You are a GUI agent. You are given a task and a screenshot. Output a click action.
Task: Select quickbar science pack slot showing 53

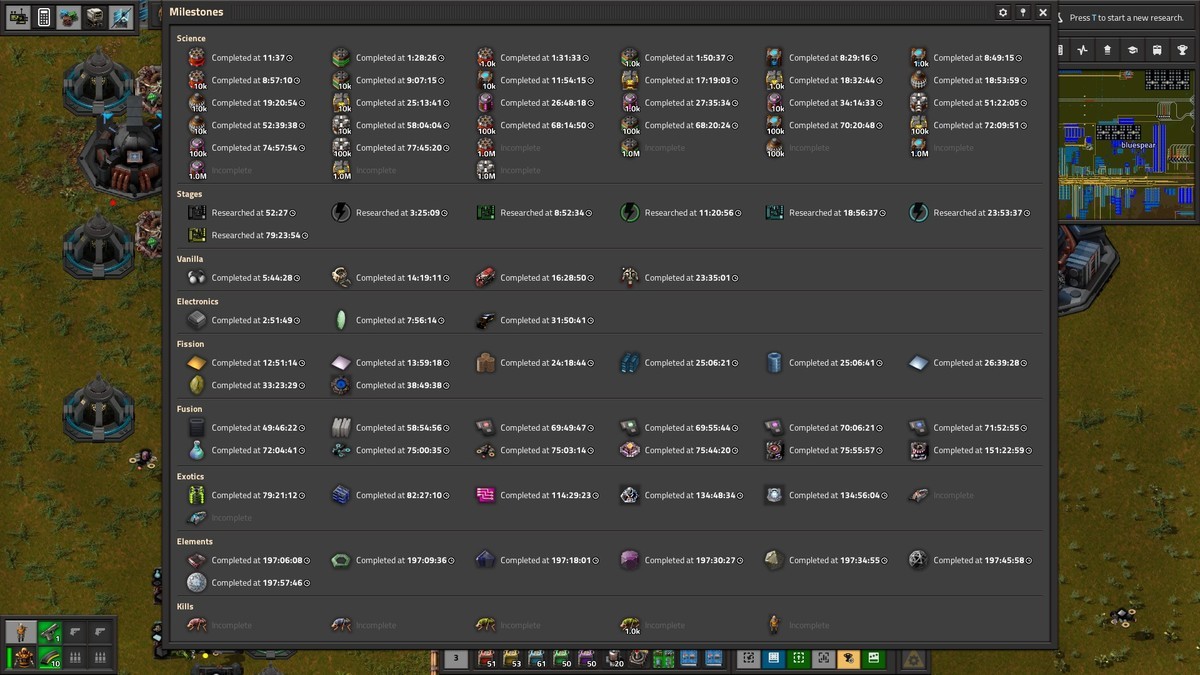(x=512, y=658)
